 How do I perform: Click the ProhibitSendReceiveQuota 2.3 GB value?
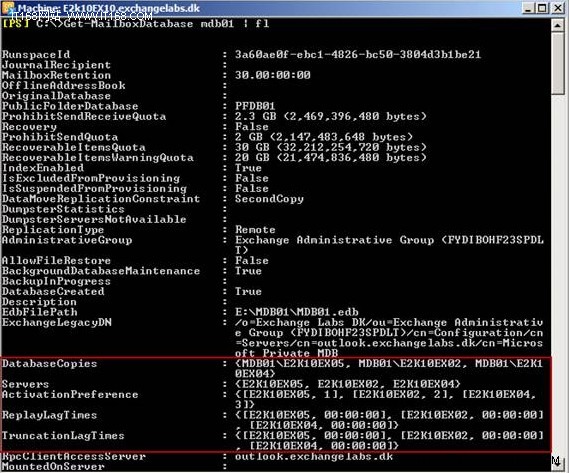[331, 116]
